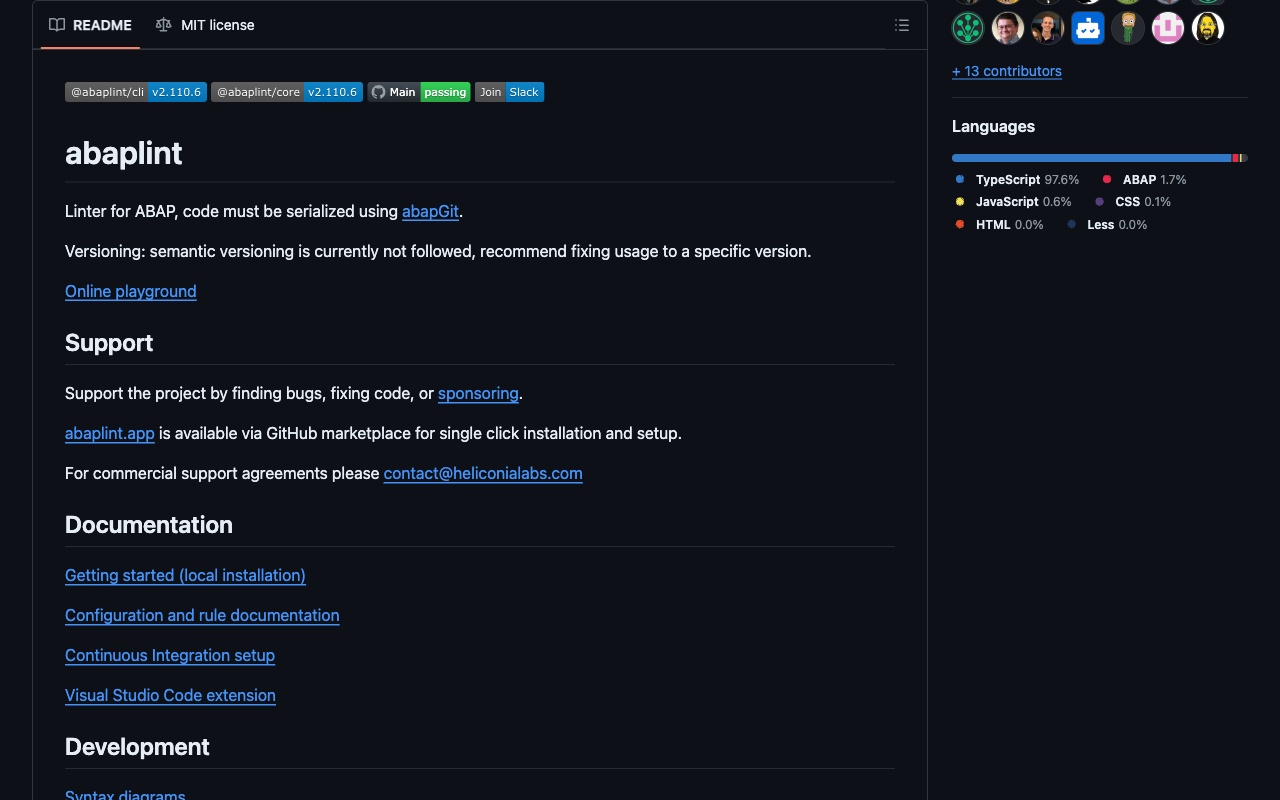1280x800 pixels.
Task: Open the pink pixel identicon avatar
Action: tap(1168, 28)
